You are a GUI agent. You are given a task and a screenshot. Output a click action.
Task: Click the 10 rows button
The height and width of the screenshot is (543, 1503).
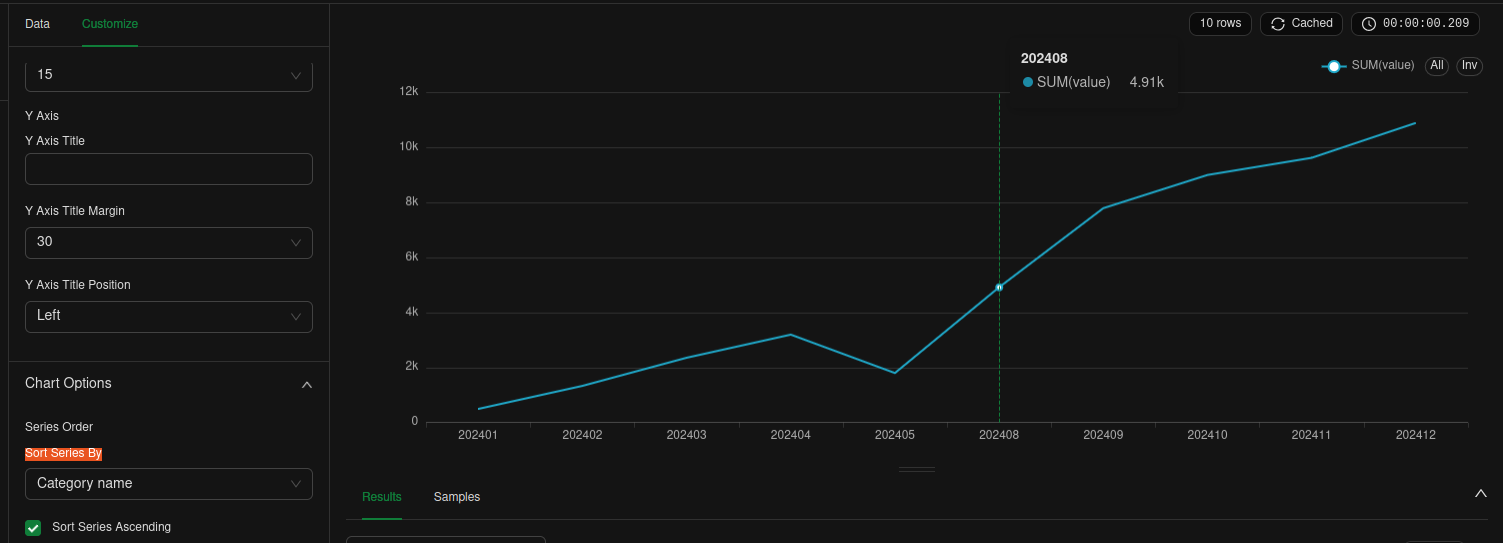pos(1220,24)
